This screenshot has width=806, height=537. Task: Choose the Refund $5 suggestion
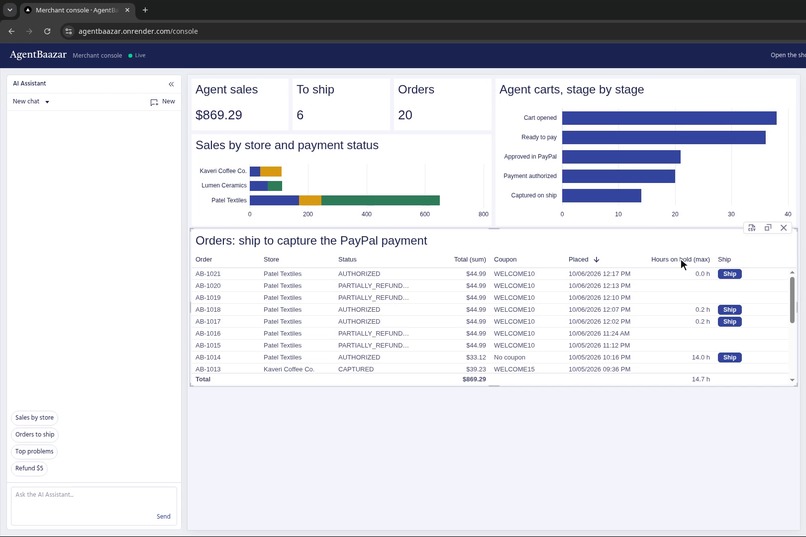[x=29, y=469]
